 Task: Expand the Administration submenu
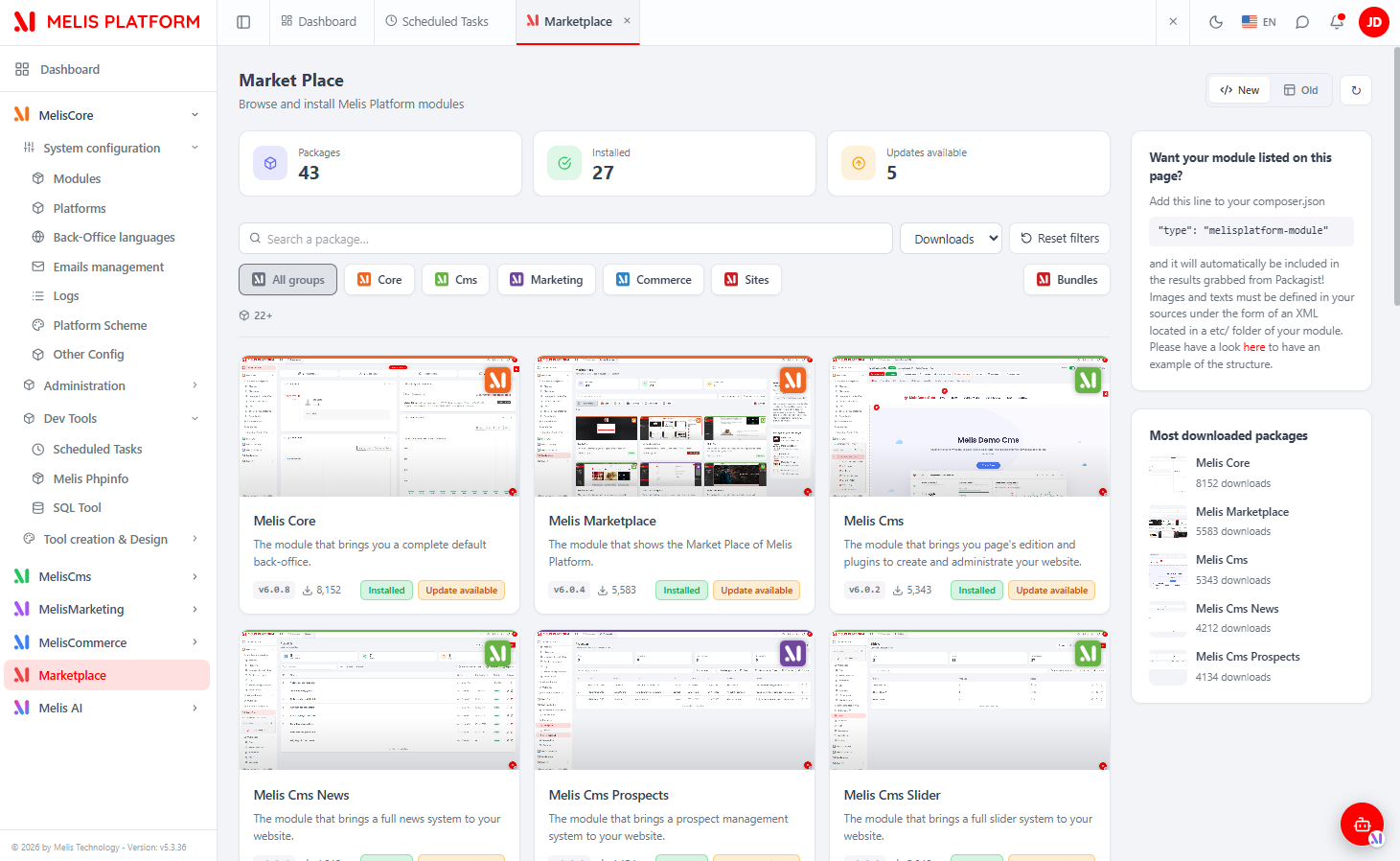coord(195,385)
